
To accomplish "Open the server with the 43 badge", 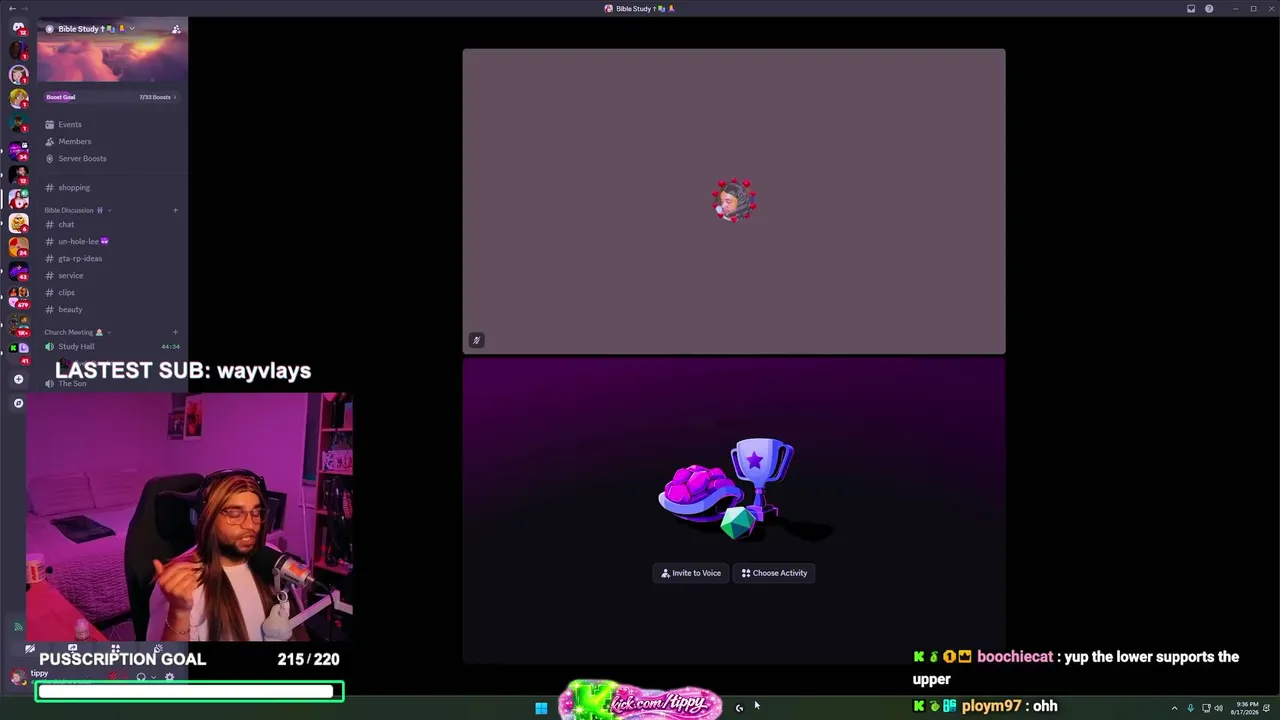I will (18, 271).
